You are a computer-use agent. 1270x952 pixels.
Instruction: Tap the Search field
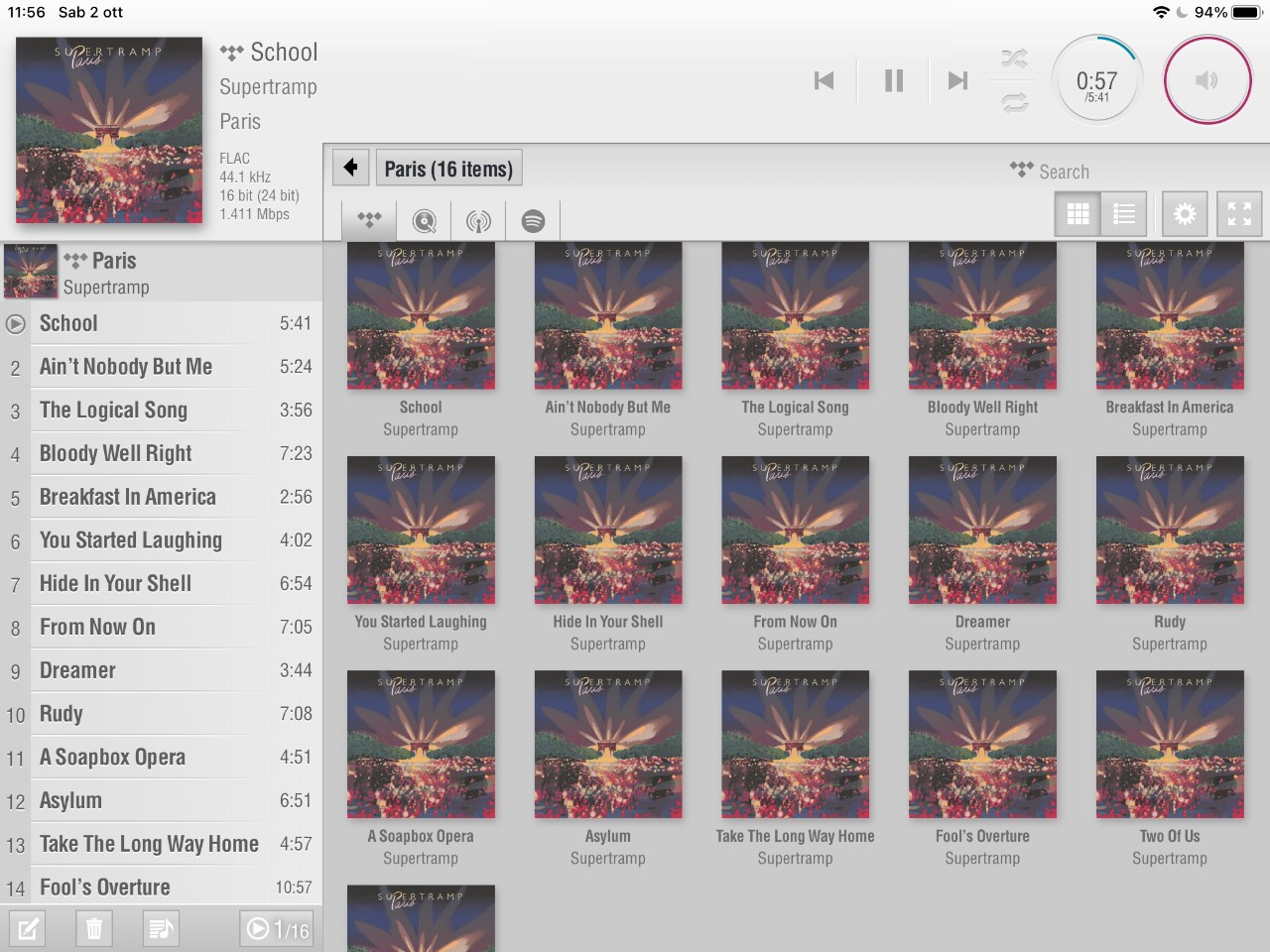pos(1064,172)
